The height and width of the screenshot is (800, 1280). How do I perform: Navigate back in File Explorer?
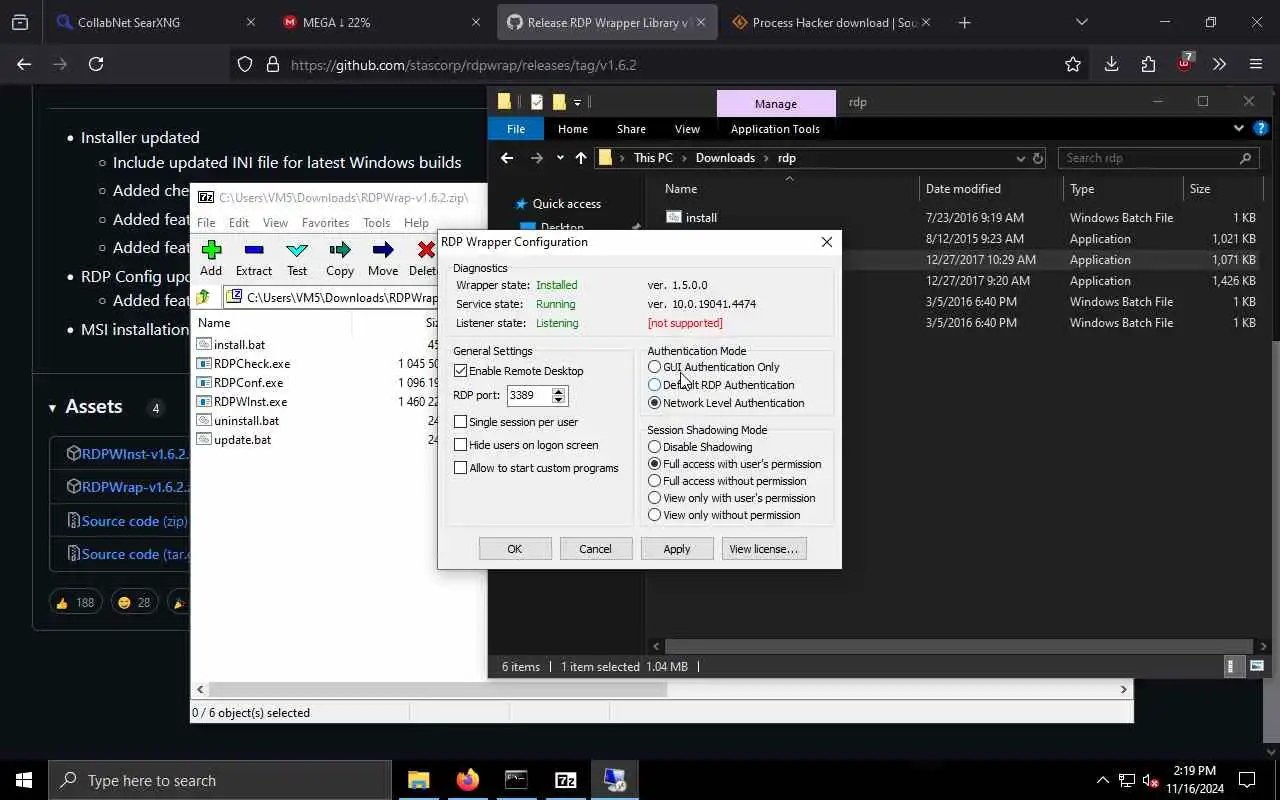[507, 158]
